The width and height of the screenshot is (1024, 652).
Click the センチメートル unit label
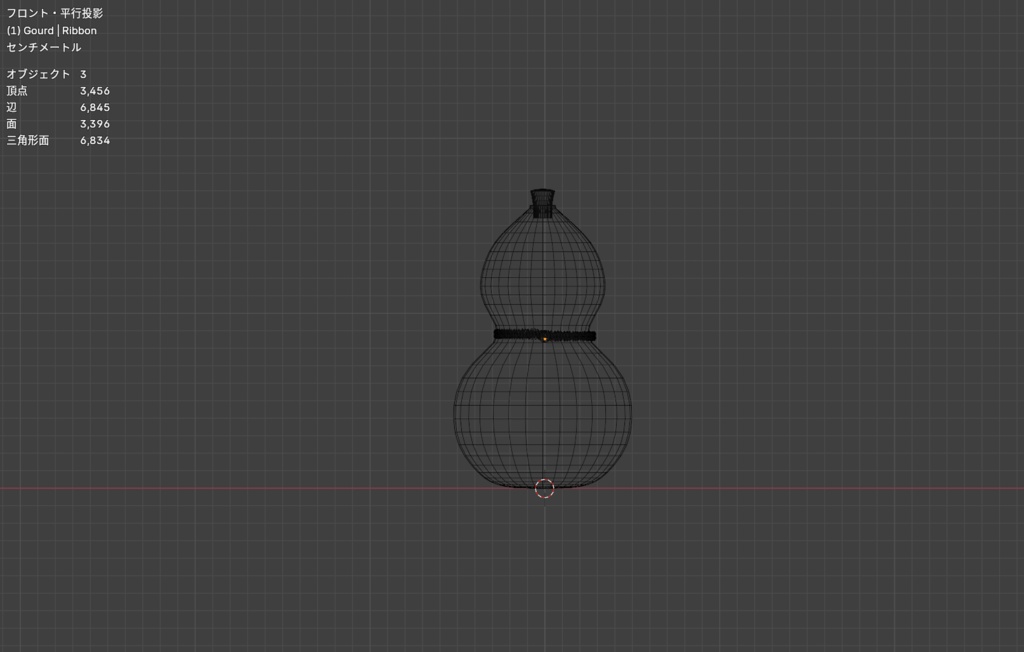(44, 47)
